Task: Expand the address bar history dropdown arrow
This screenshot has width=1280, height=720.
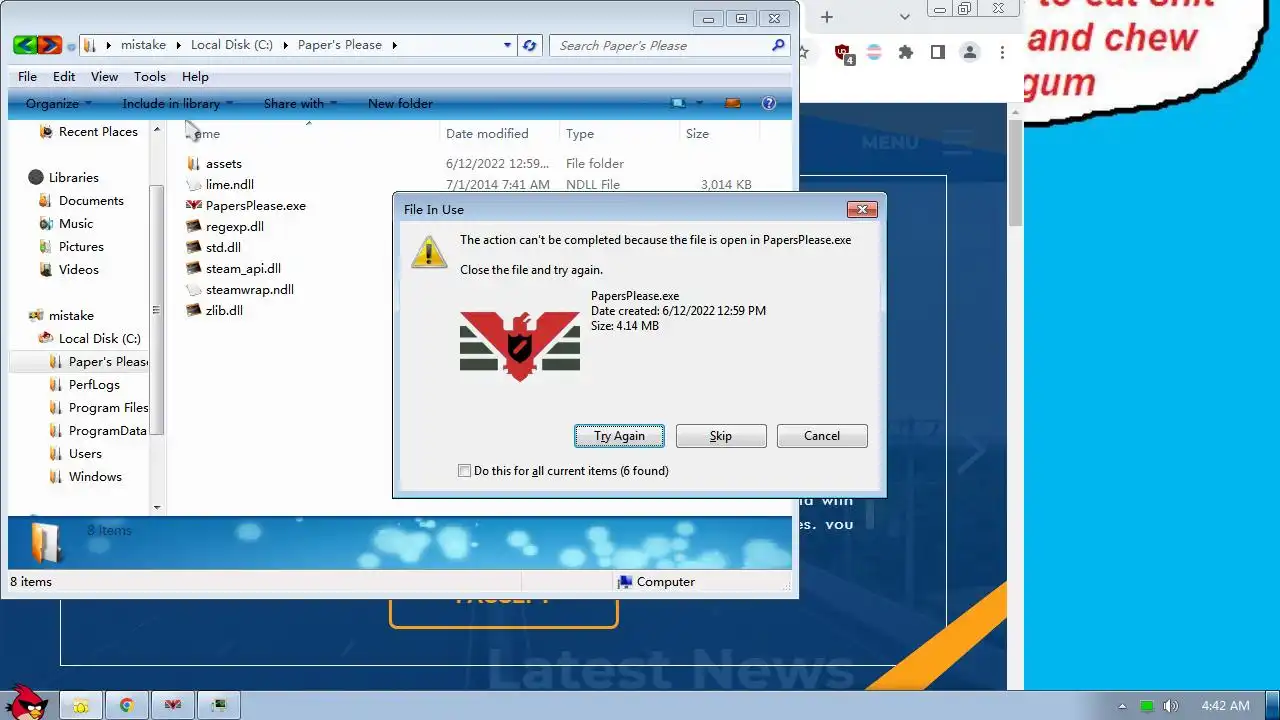Action: point(507,45)
